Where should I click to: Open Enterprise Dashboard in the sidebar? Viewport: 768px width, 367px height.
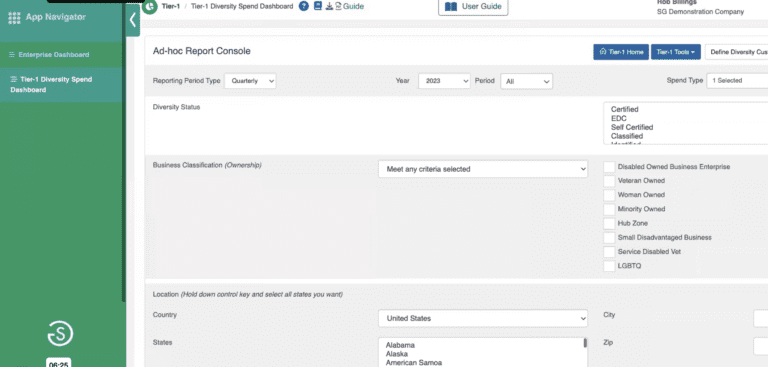click(61, 54)
